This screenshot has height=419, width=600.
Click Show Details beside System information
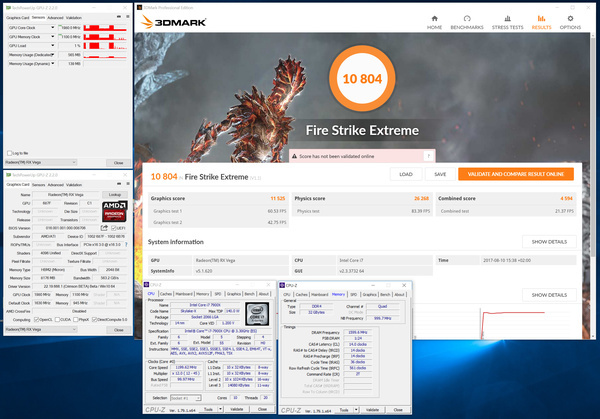[549, 242]
